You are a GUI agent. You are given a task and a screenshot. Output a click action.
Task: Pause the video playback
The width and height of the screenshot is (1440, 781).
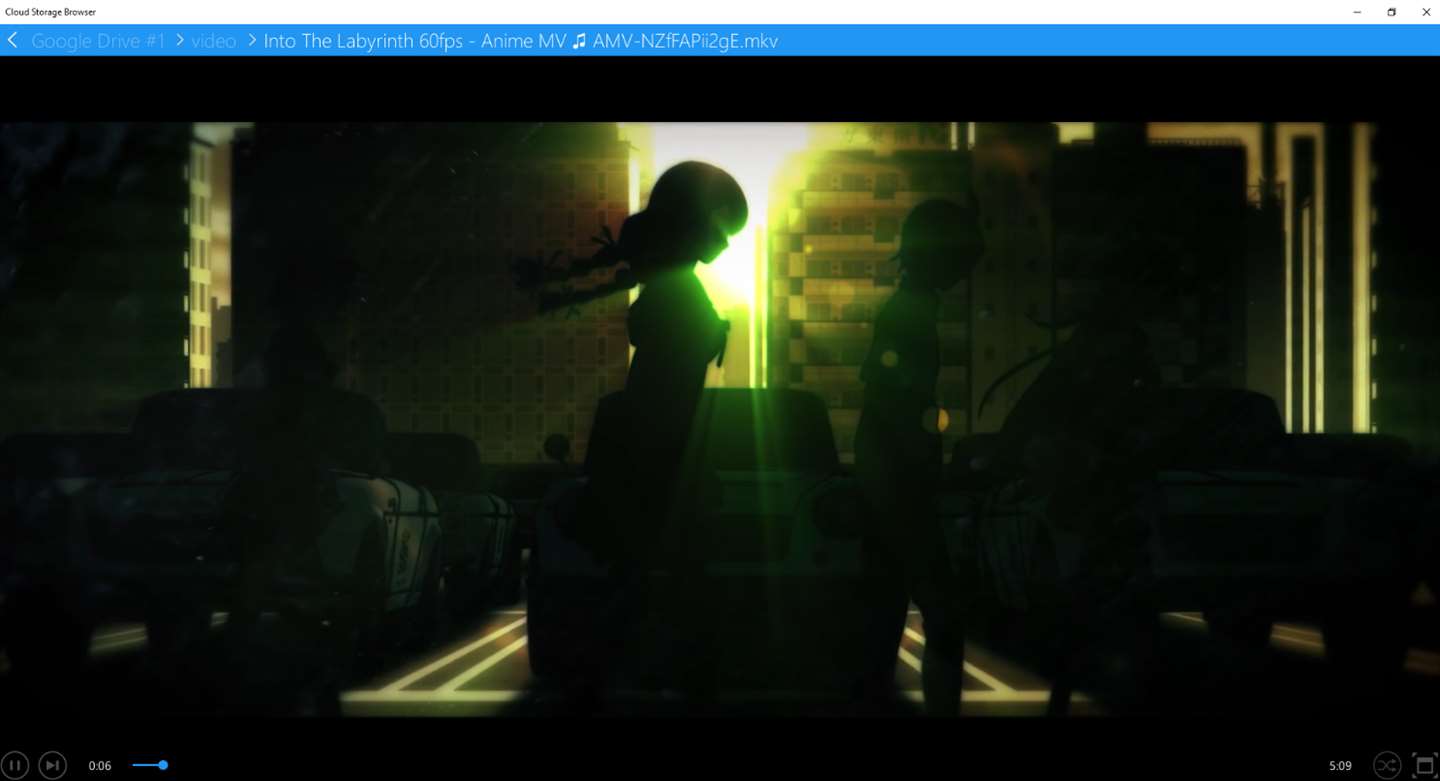click(14, 765)
